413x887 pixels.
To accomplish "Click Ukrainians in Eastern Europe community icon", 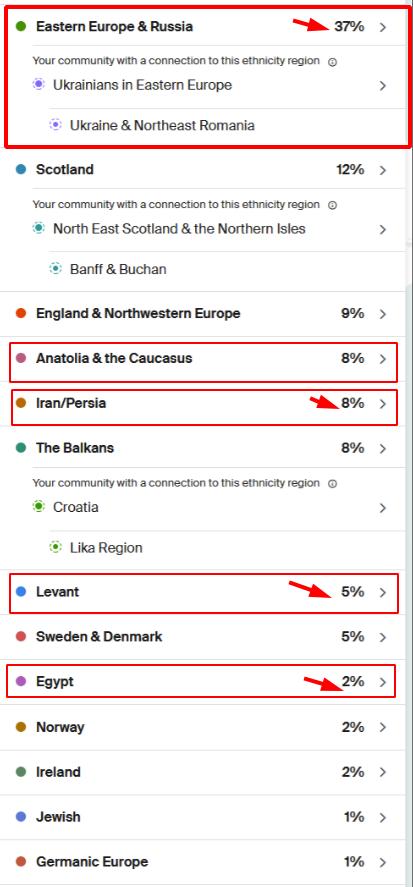I will [x=38, y=85].
